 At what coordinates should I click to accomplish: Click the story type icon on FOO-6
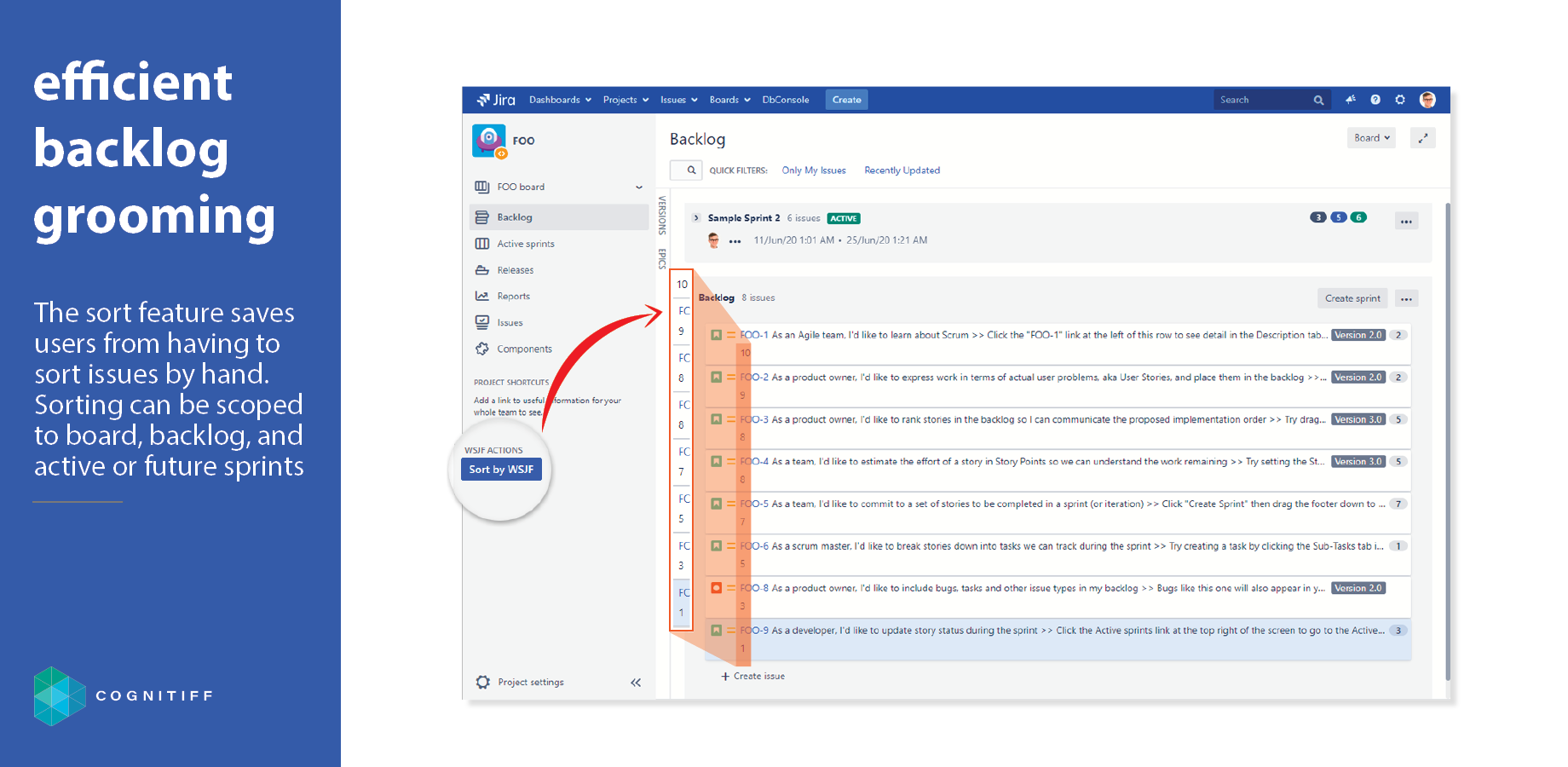(717, 546)
